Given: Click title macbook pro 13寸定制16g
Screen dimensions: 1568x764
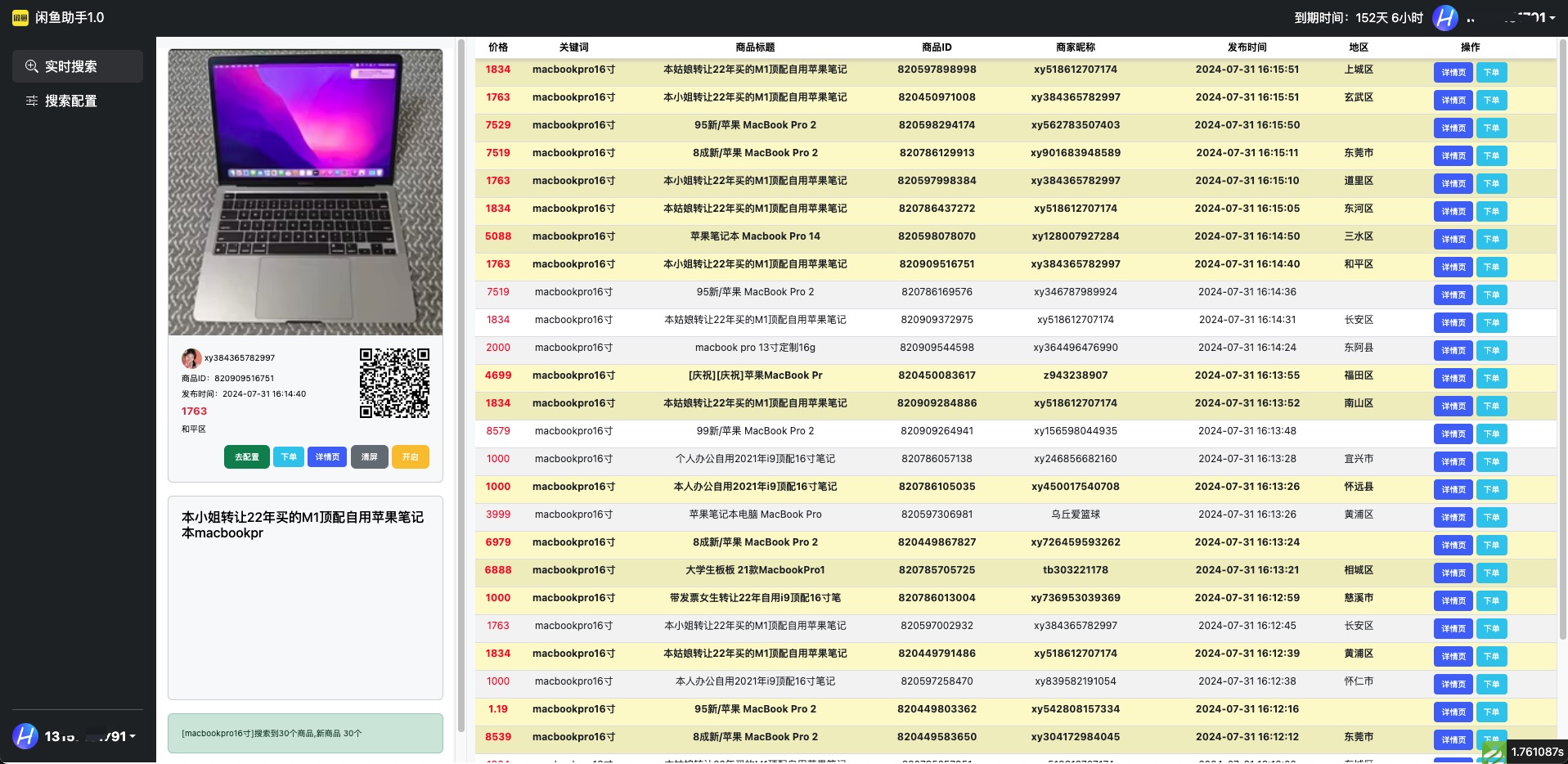Looking at the screenshot, I should point(755,348).
